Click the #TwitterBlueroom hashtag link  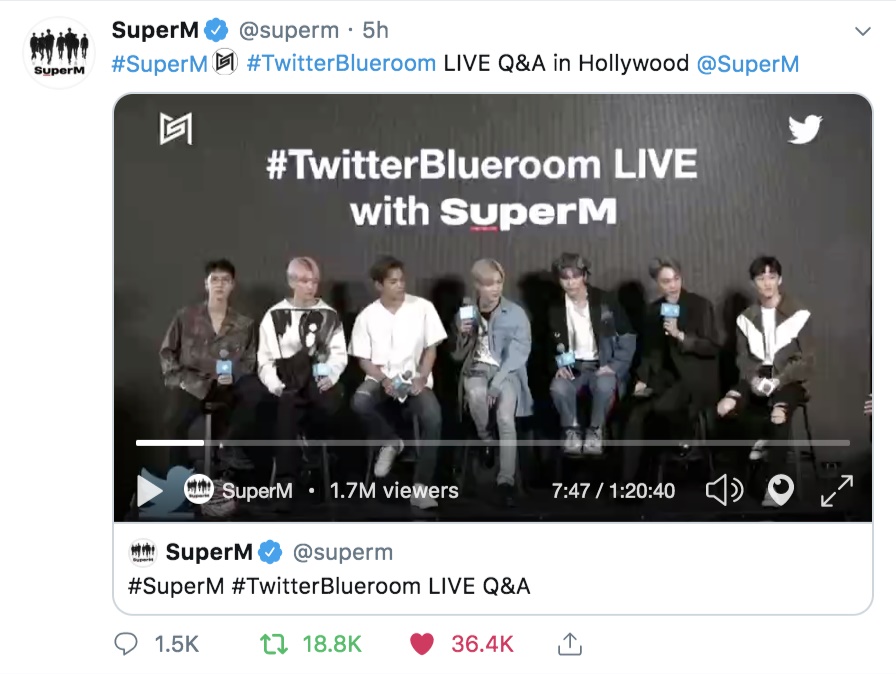(341, 63)
